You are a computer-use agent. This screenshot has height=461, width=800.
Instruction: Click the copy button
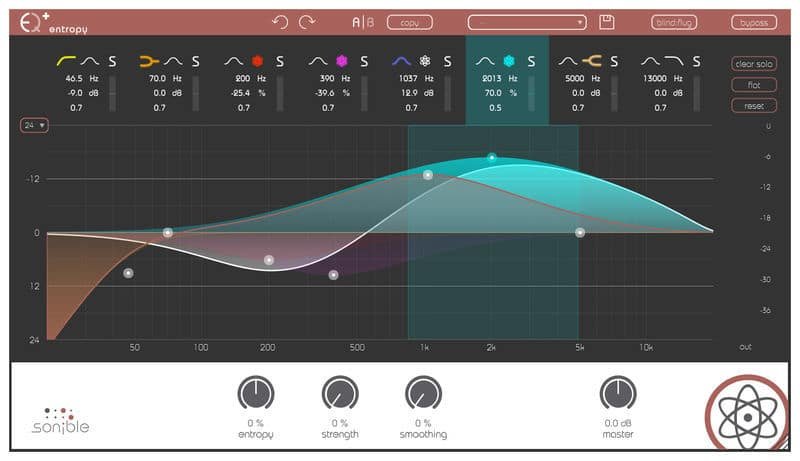point(410,22)
